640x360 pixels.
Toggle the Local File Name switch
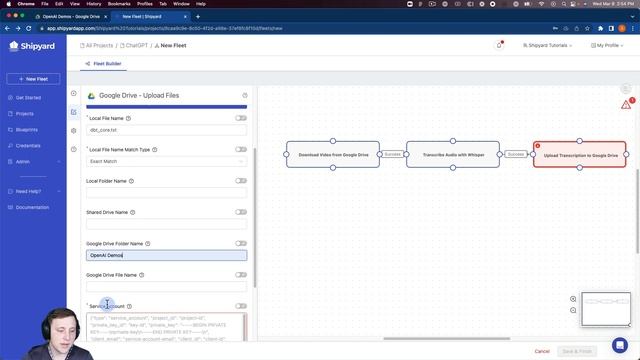point(241,118)
